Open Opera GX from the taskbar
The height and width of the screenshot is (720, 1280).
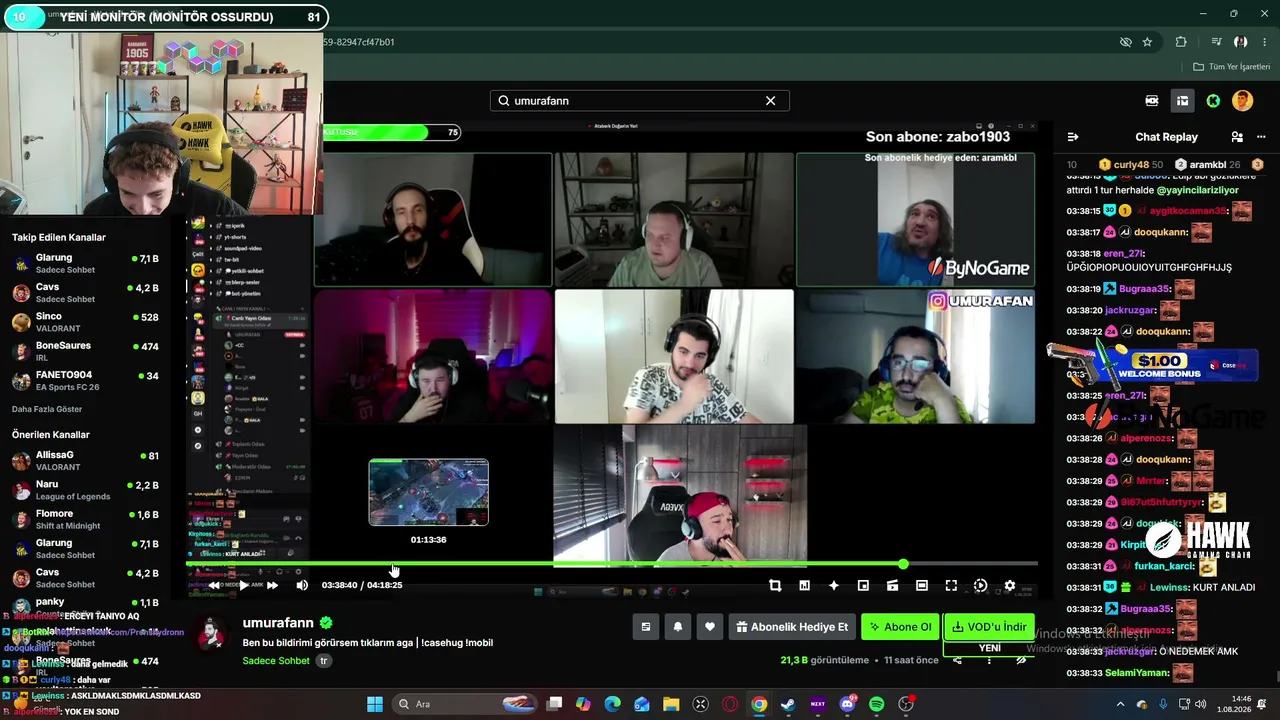tap(730, 704)
